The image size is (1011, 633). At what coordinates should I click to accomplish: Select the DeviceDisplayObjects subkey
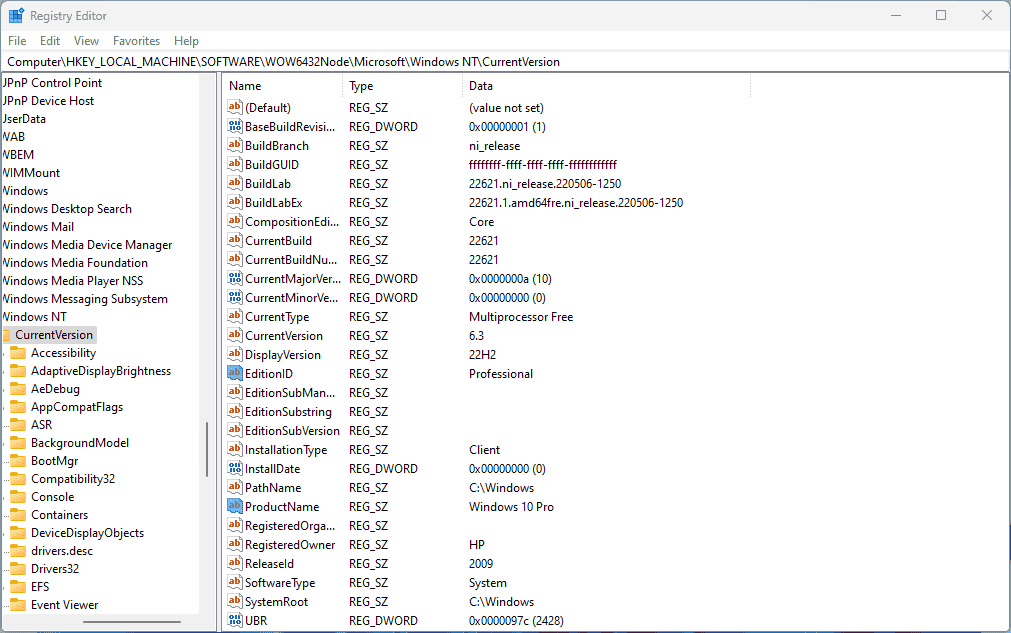(87, 533)
